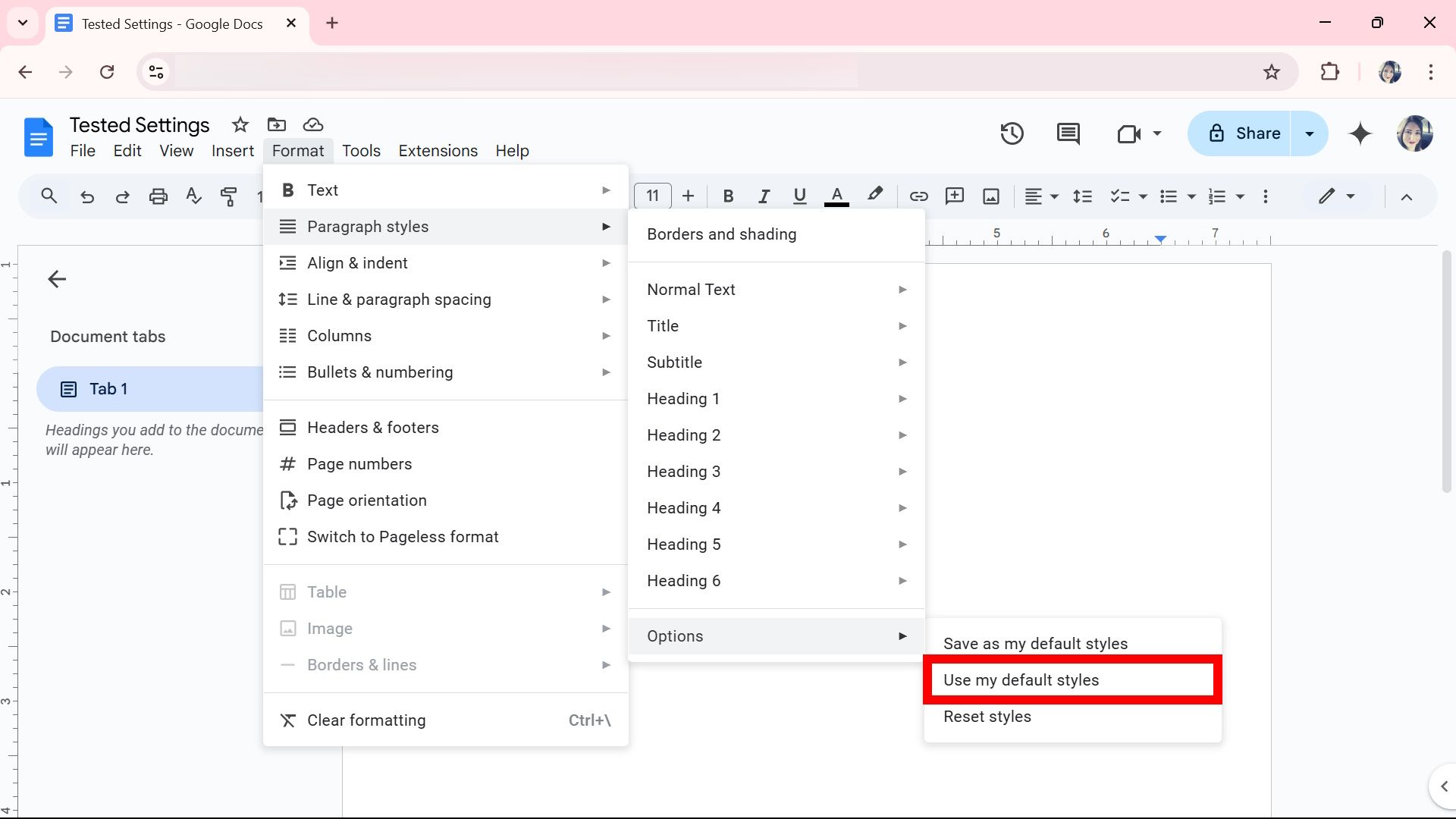
Task: Click the font size input field
Action: (652, 196)
